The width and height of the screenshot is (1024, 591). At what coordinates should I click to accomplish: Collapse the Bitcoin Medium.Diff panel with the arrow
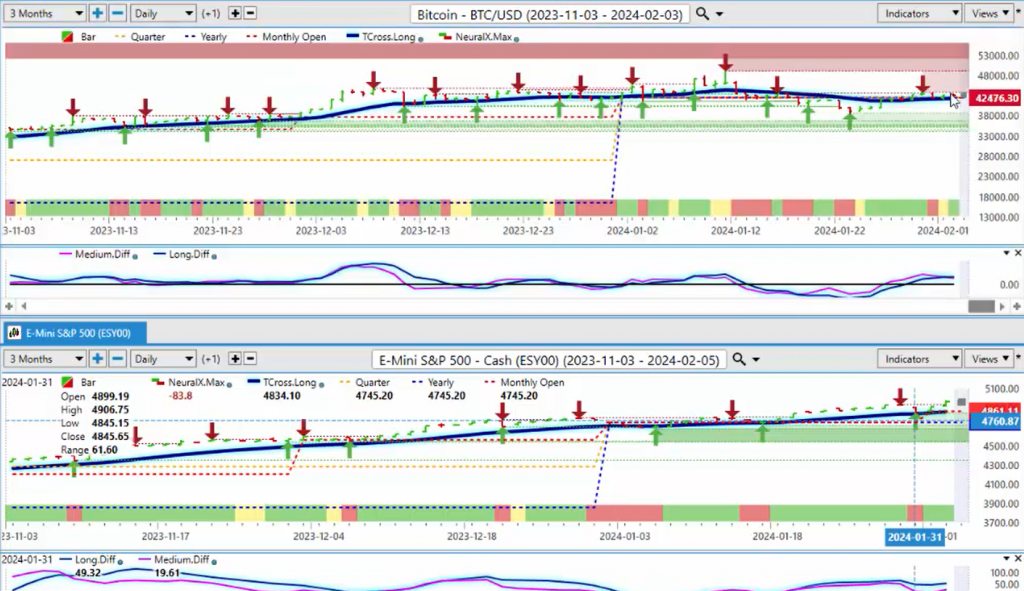coord(1006,253)
